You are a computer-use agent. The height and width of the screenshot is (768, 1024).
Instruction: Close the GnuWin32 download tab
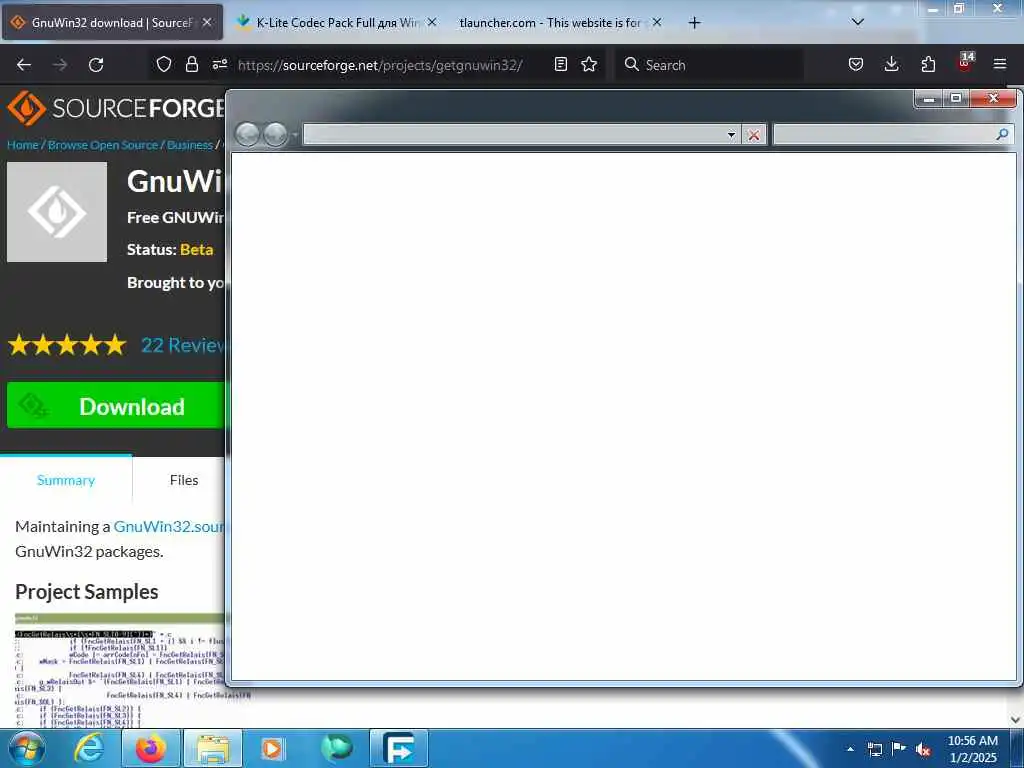(x=207, y=22)
